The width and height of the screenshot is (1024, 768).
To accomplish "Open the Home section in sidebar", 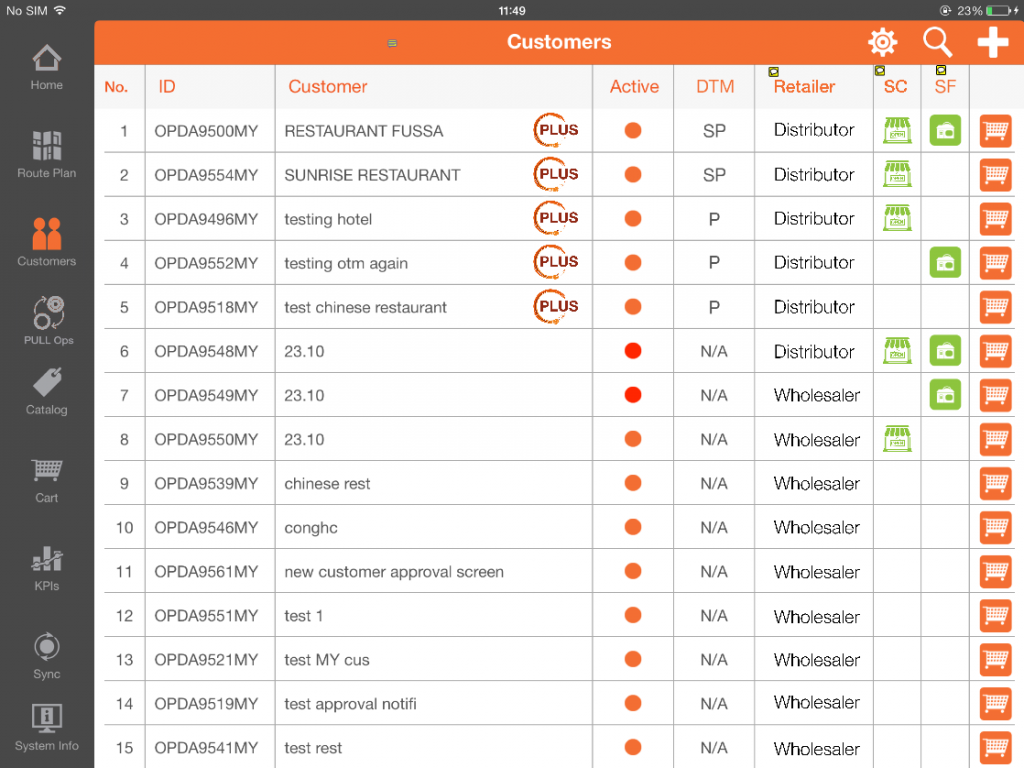I will (46, 68).
